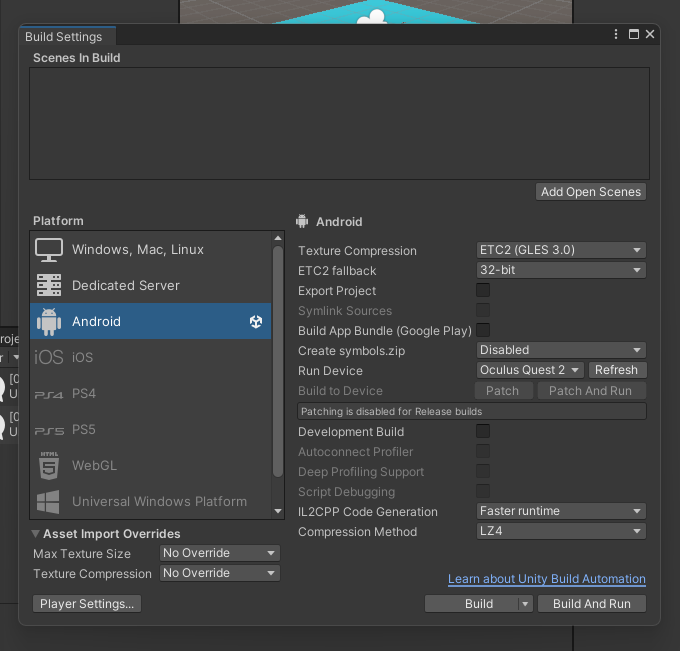Screen dimensions: 680x651
Task: Open the Texture Compression ETC2 (GLES 3.0) dropdown
Action: (x=561, y=250)
